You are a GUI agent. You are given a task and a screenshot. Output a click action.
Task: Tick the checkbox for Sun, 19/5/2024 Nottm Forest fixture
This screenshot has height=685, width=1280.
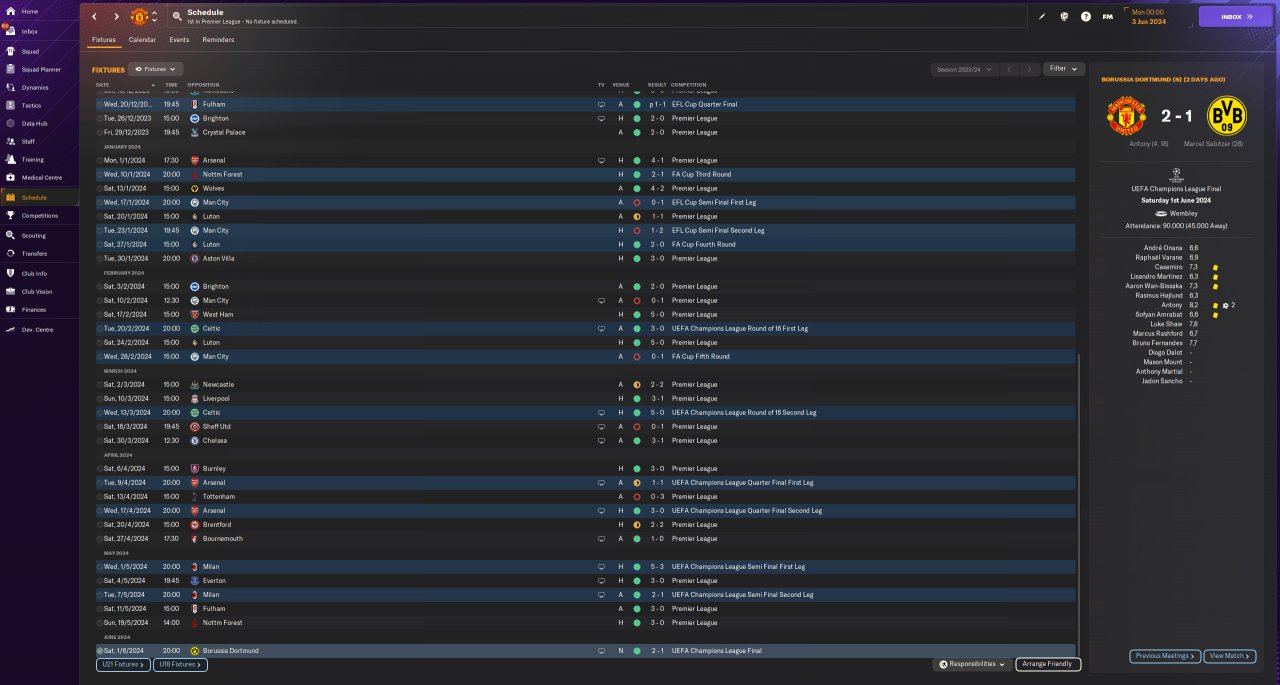[x=100, y=622]
